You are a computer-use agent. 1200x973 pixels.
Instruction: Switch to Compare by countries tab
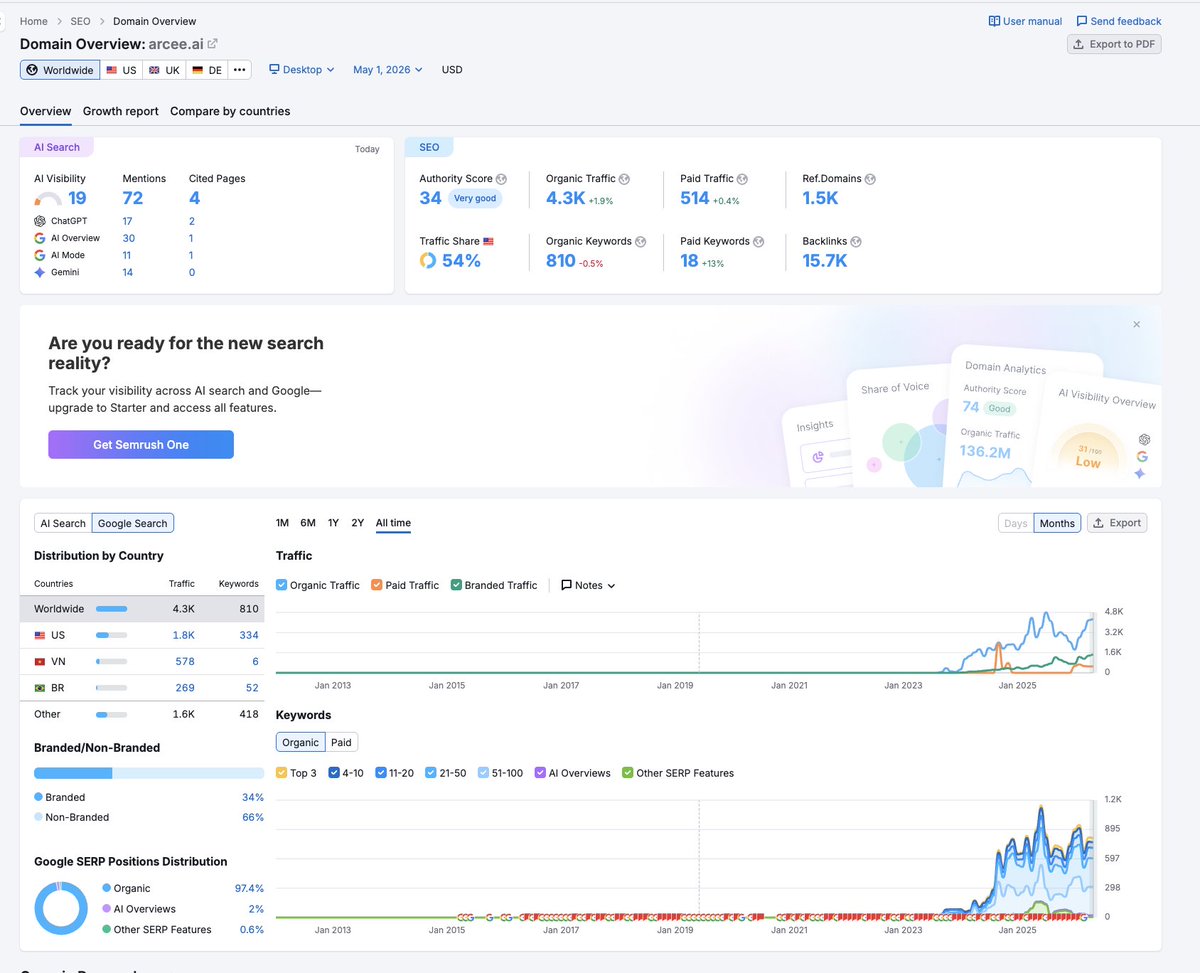pyautogui.click(x=230, y=111)
